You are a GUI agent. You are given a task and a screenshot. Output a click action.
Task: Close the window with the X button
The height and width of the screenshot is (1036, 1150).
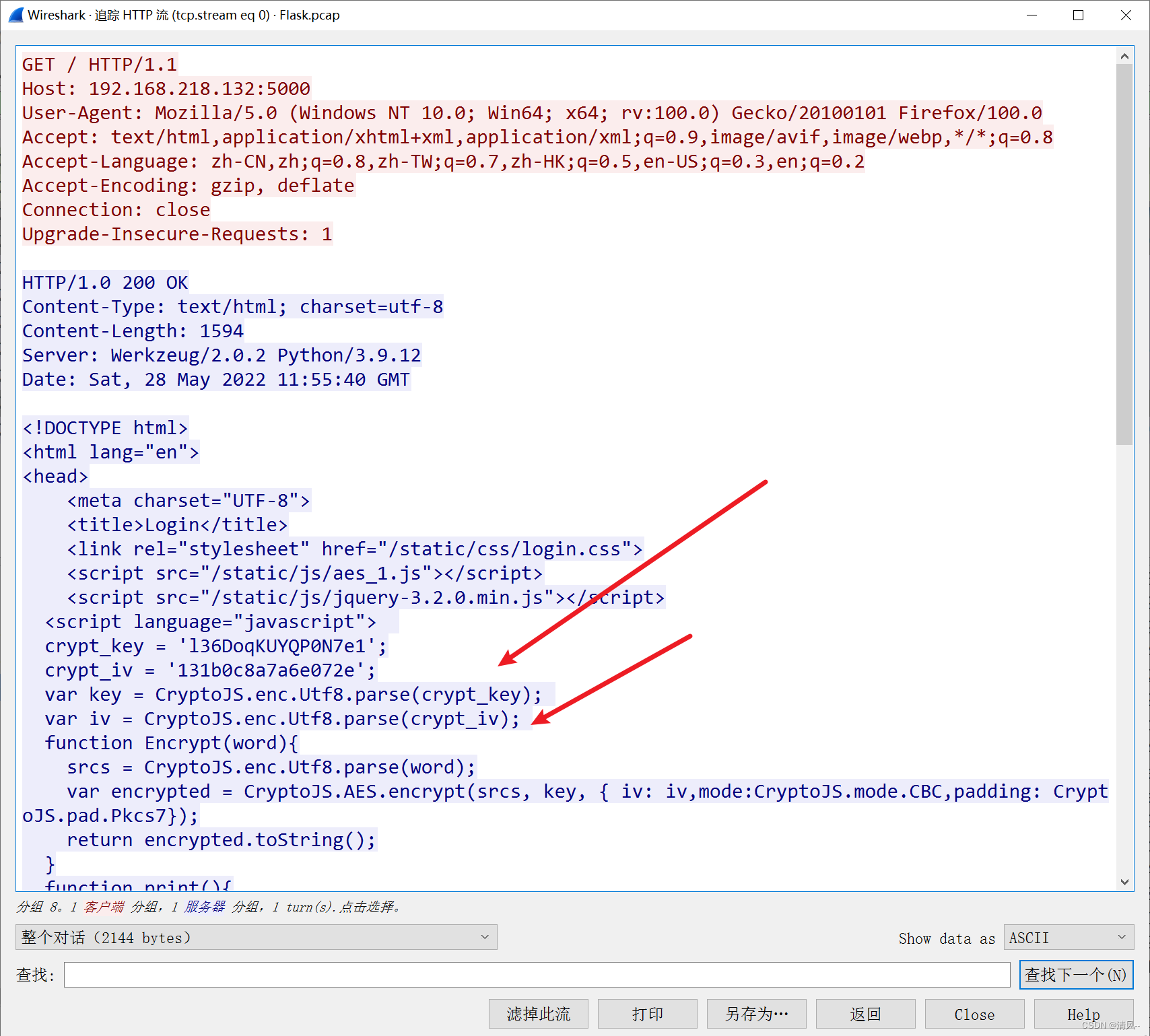(x=1126, y=15)
